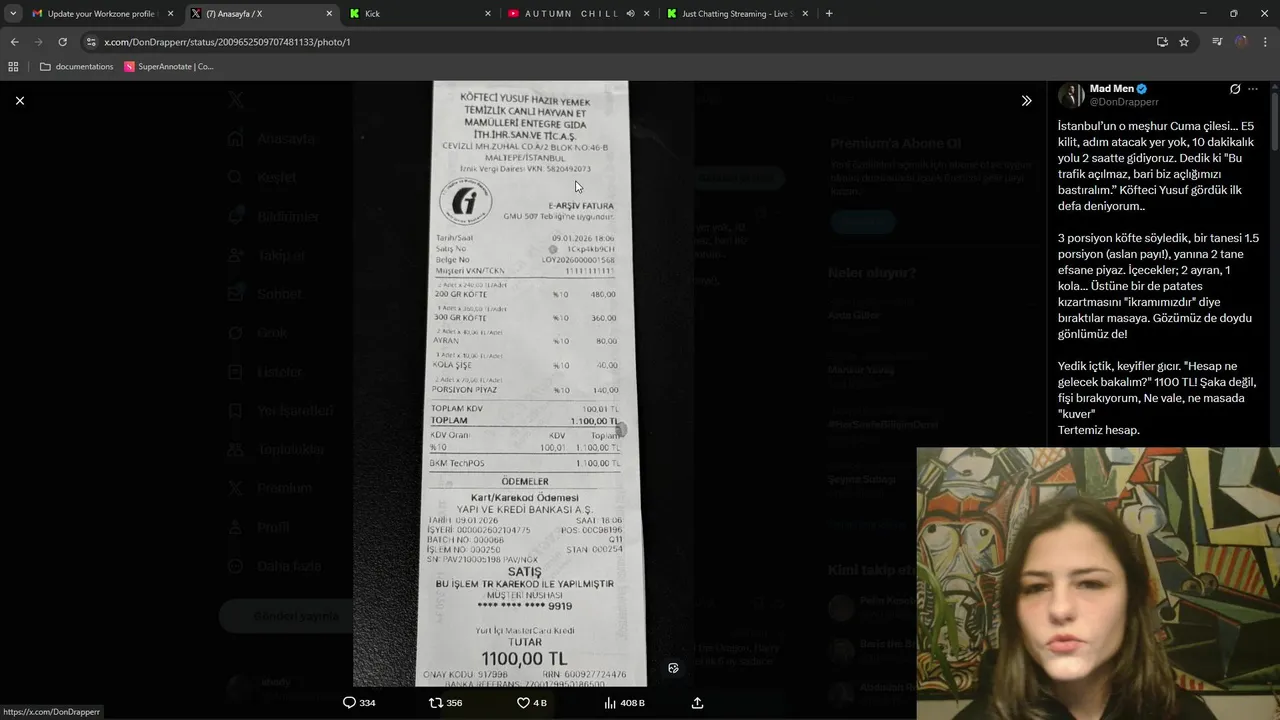The height and width of the screenshot is (720, 1280).
Task: Go back to the previous page
Action: [x=14, y=42]
